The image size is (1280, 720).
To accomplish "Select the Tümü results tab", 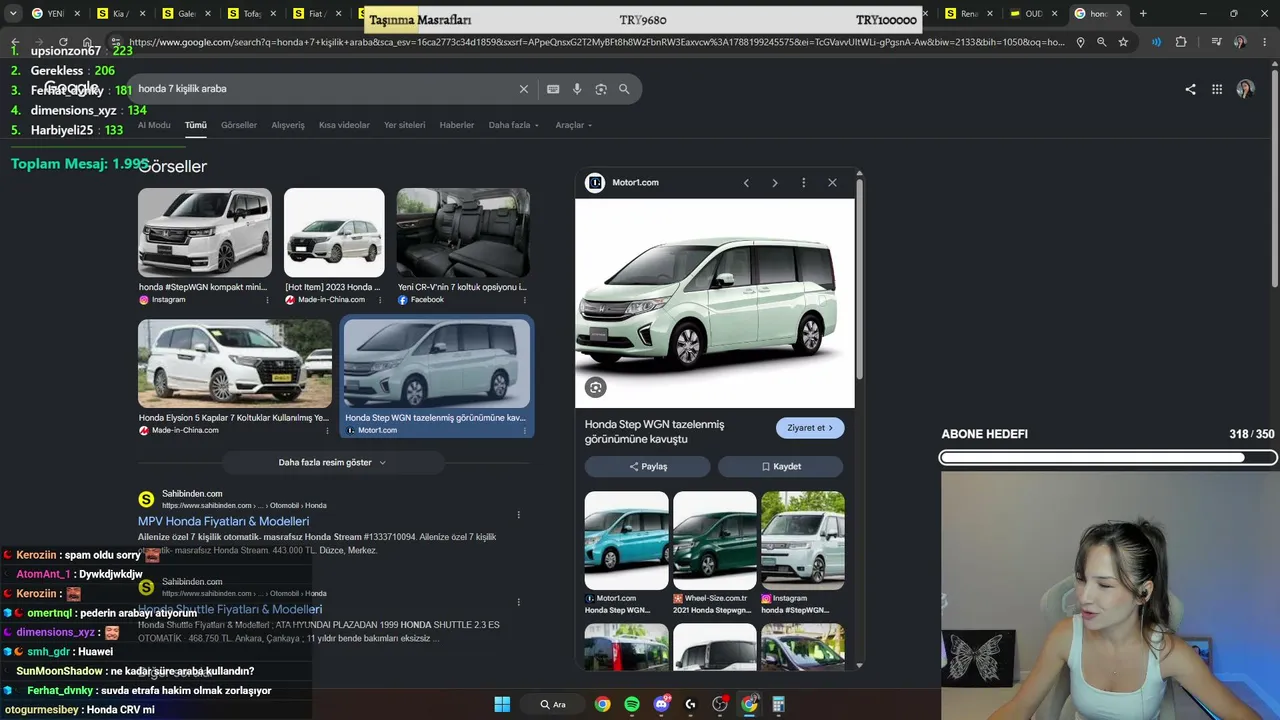I will coord(196,125).
